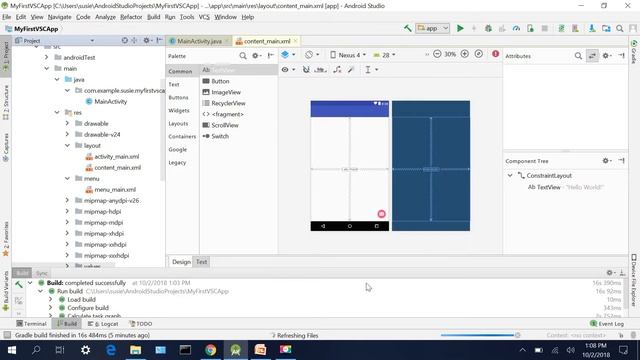The image size is (640, 360).
Task: Open View Options eye dropdown
Action: tap(288, 70)
